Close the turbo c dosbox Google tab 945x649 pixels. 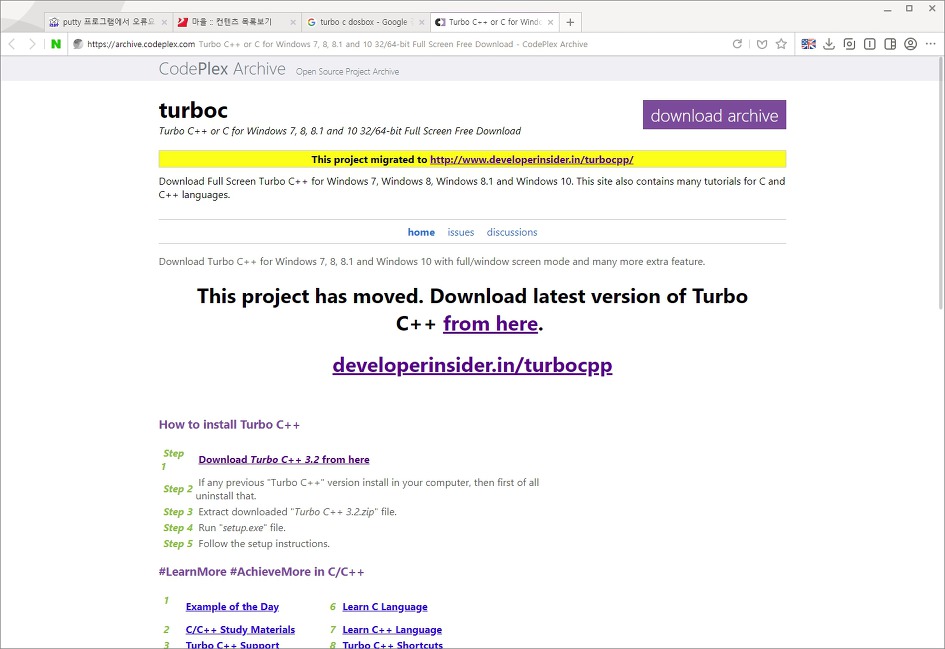421,22
